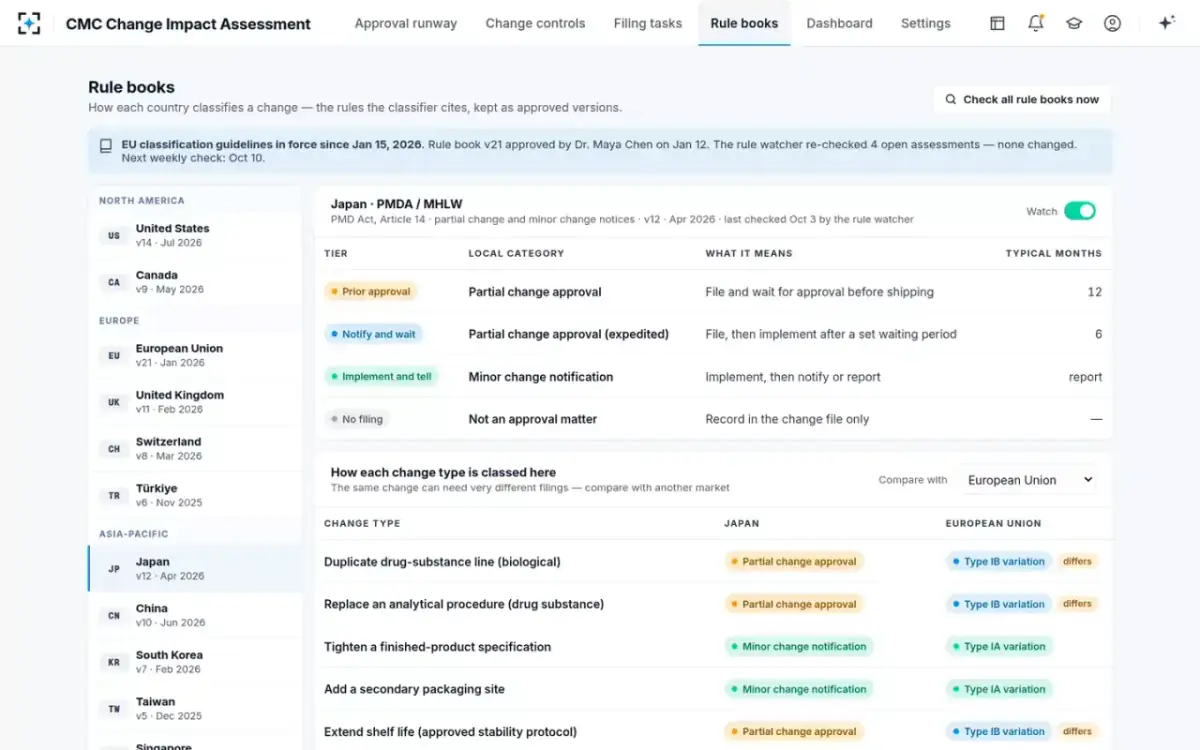The image size is (1200, 750).
Task: Select the CA country badge
Action: point(114,282)
